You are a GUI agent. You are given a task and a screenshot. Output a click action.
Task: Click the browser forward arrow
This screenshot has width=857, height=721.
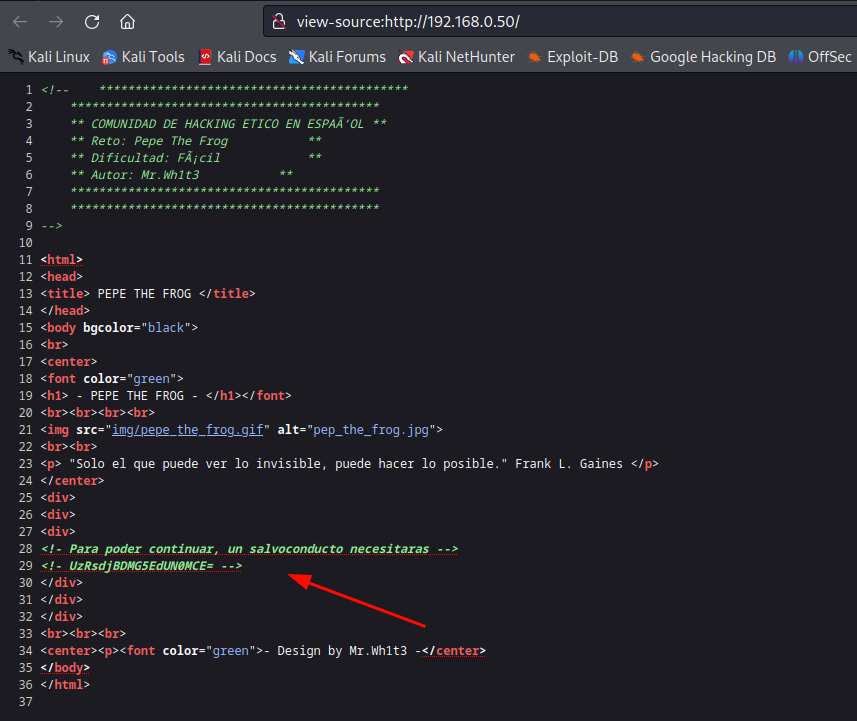point(56,22)
